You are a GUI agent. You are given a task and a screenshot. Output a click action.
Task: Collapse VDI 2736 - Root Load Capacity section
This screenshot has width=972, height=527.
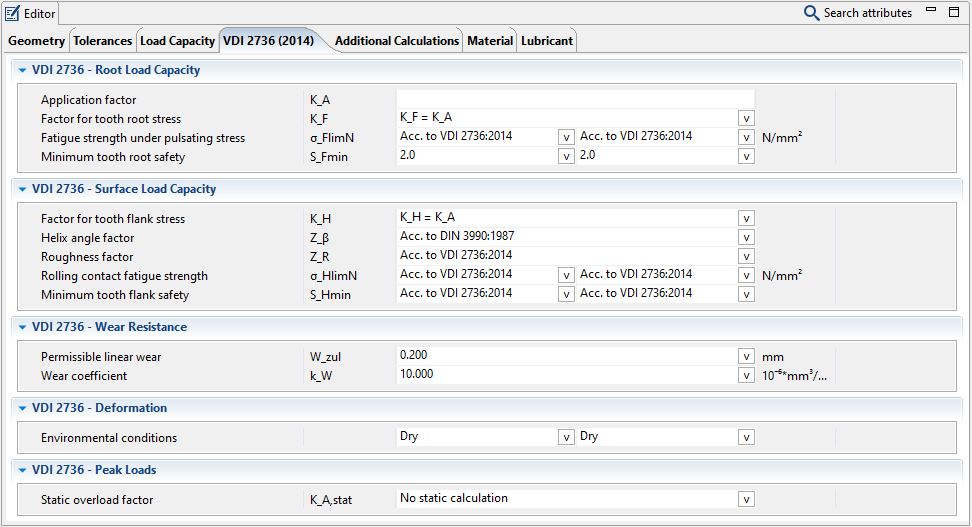tap(22, 70)
